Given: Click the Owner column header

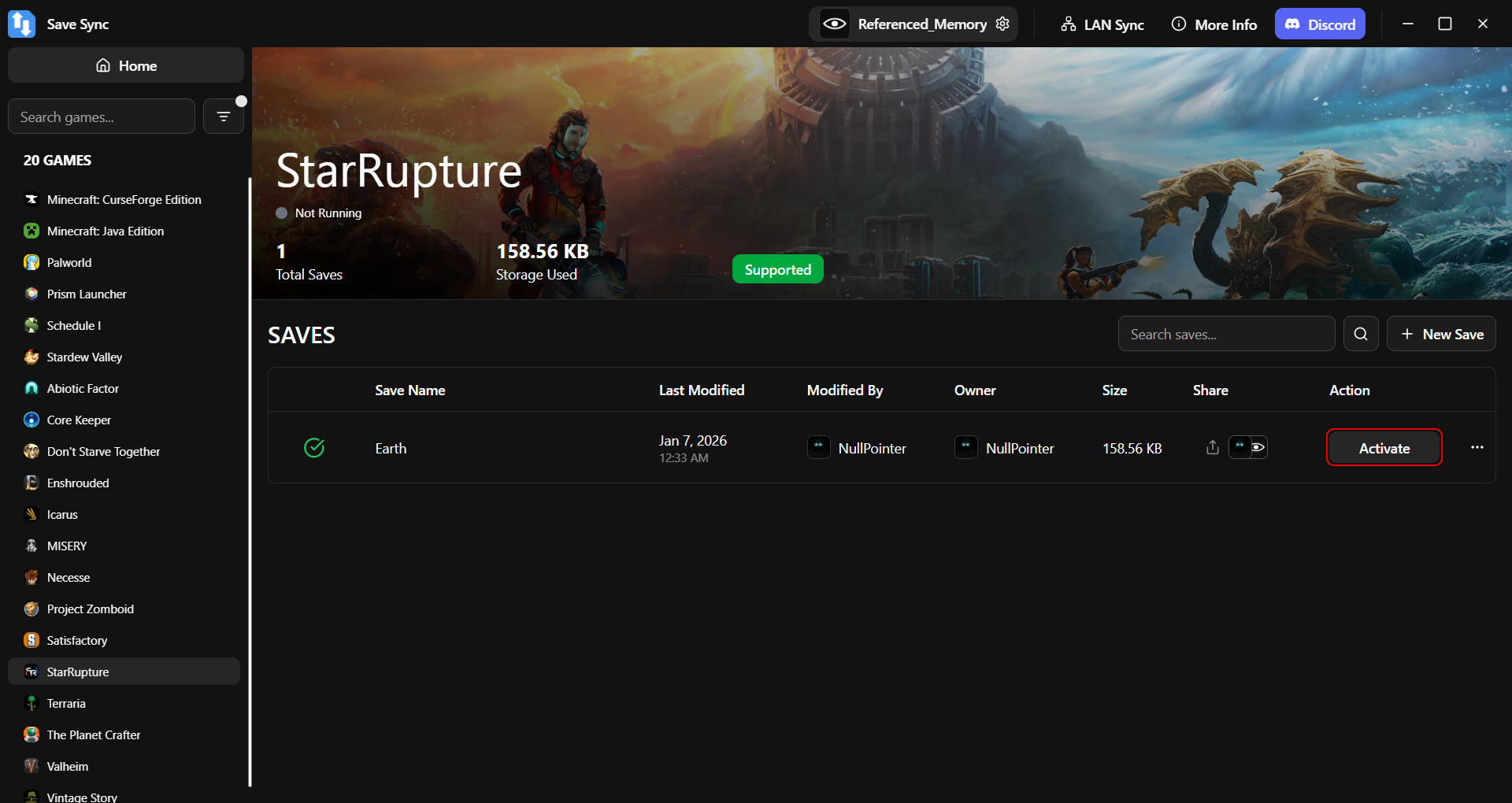Looking at the screenshot, I should (x=975, y=390).
